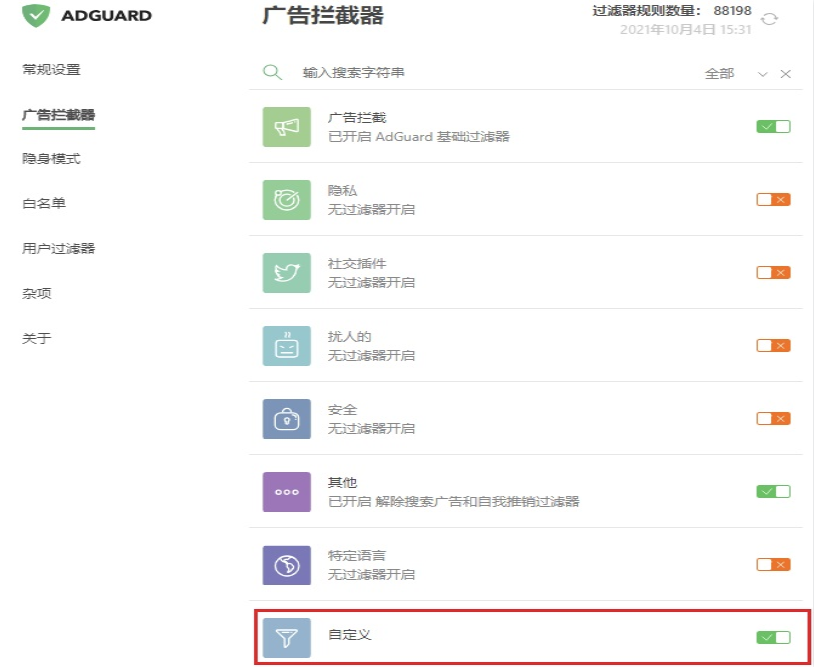Clear the search with X icon
Image resolution: width=814 pixels, height=667 pixels.
[x=785, y=74]
